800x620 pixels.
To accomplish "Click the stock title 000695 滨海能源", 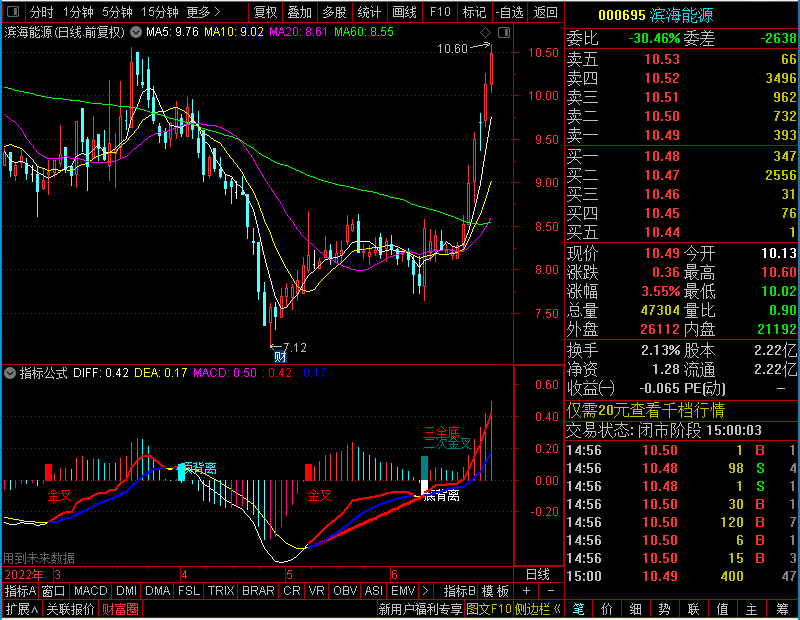I will point(656,15).
